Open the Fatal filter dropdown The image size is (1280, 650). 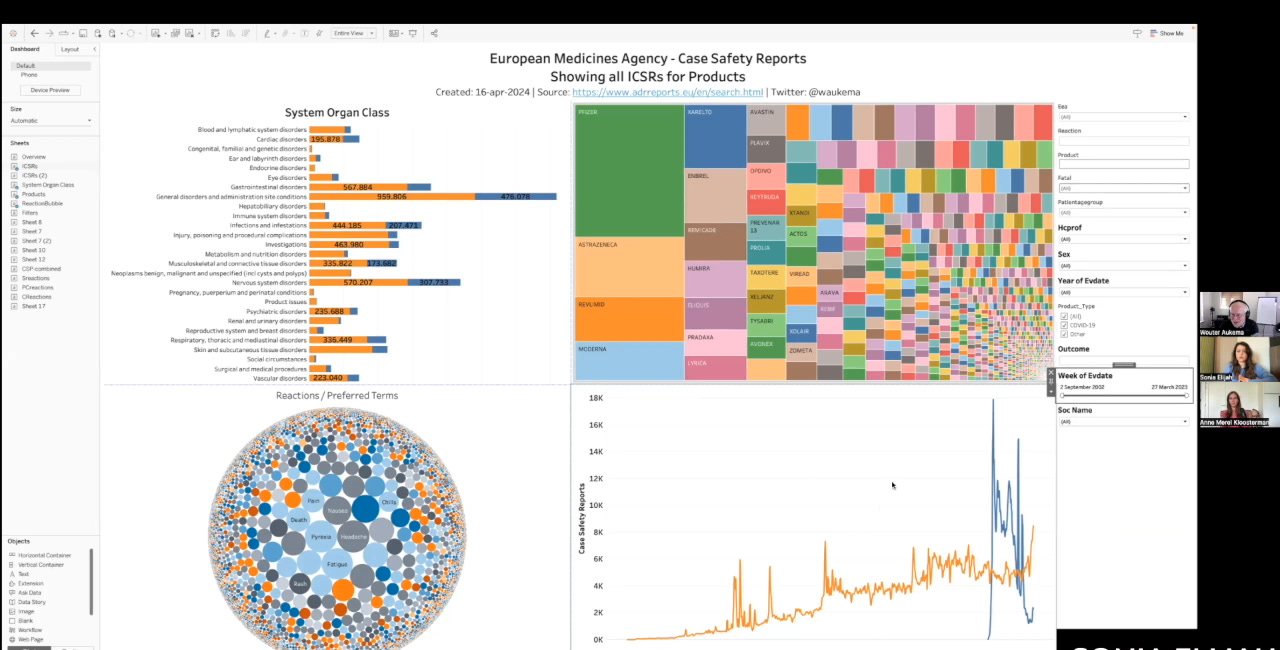(1124, 188)
